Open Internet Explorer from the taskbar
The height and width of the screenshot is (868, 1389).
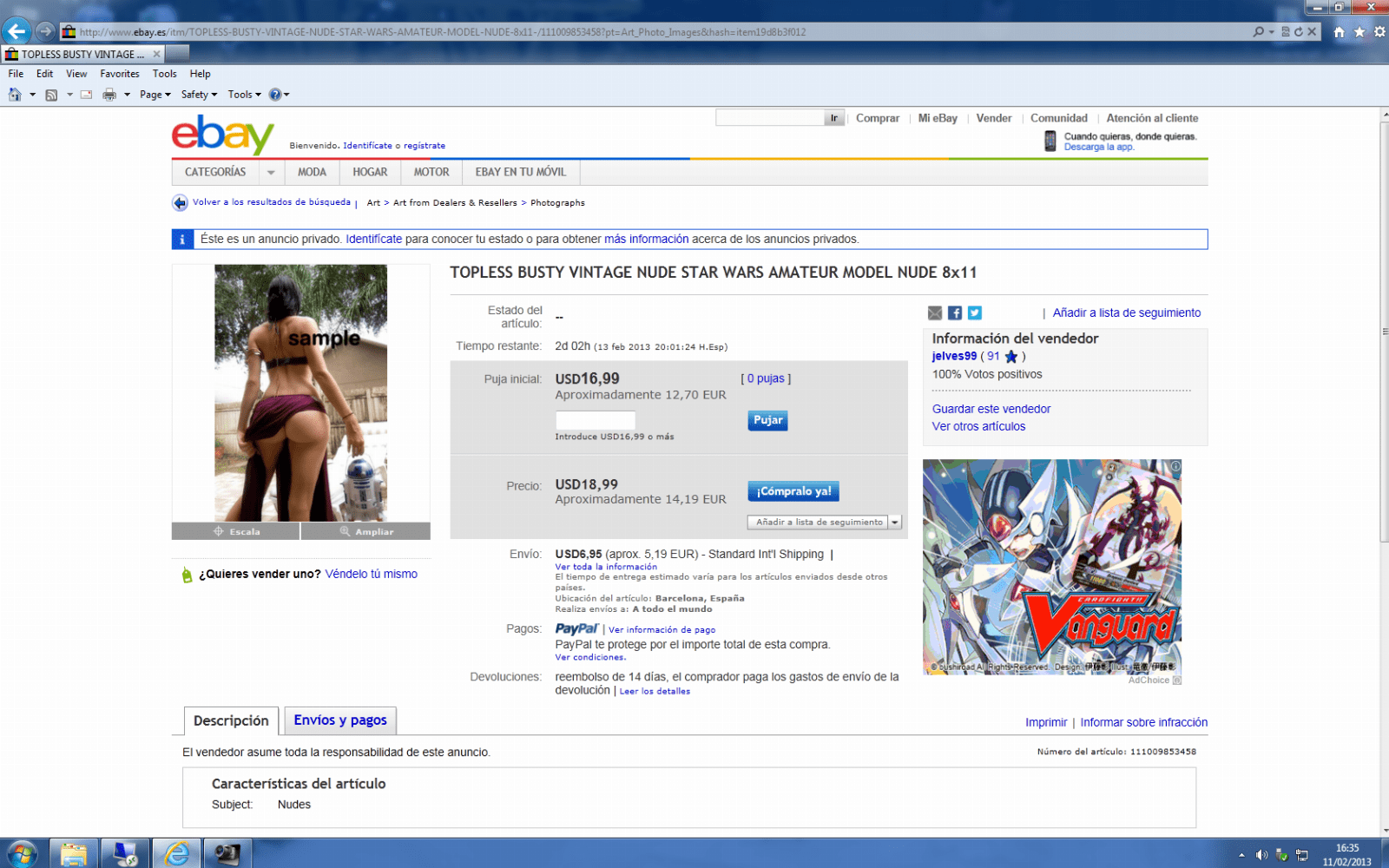(x=177, y=854)
